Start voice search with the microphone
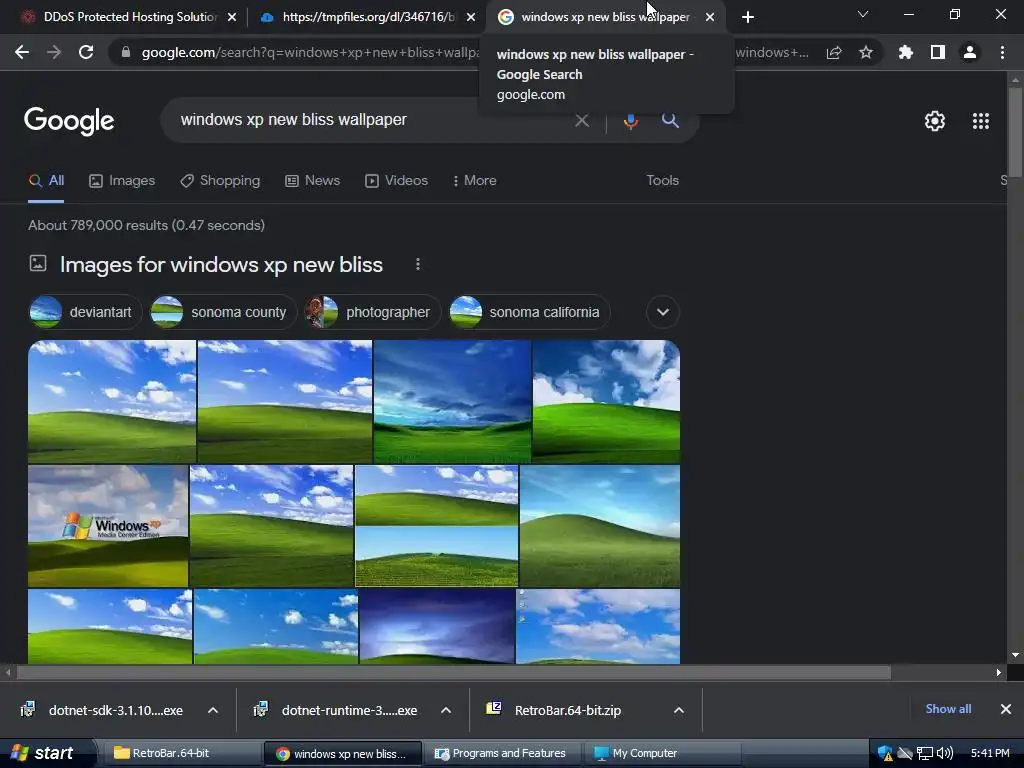 (630, 121)
